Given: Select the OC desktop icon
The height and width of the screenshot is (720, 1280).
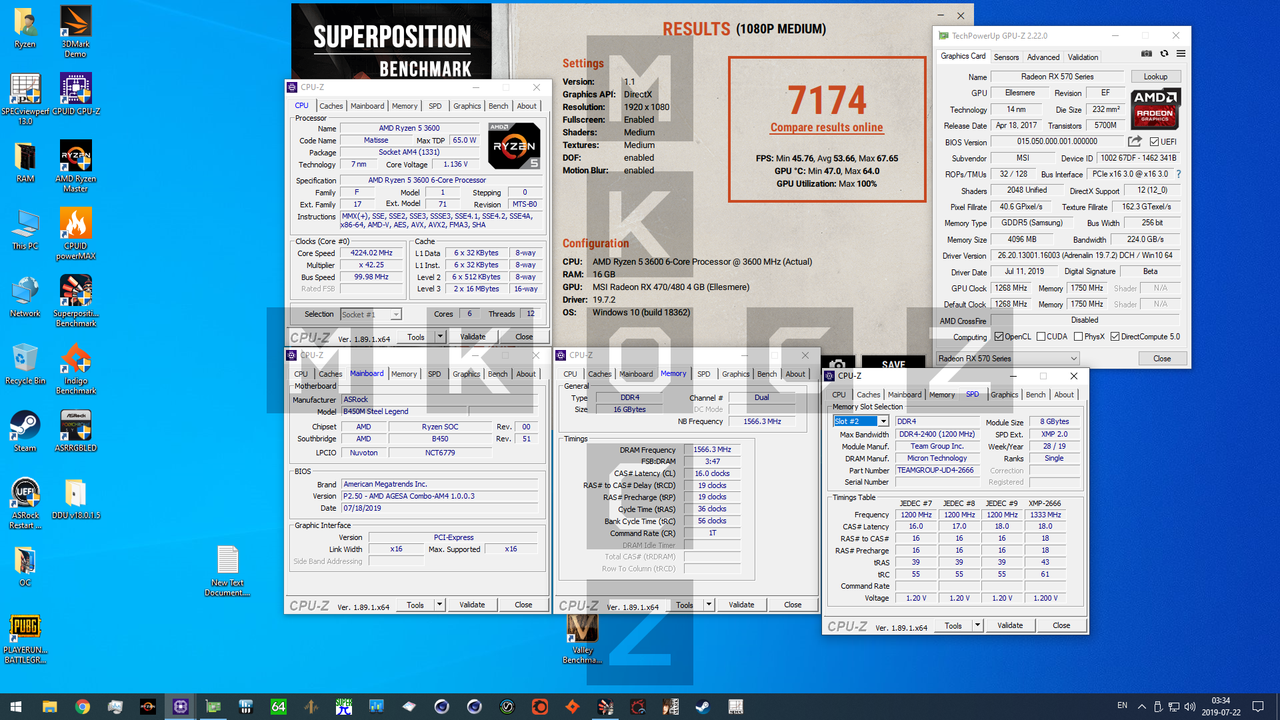Looking at the screenshot, I should click(x=25, y=566).
